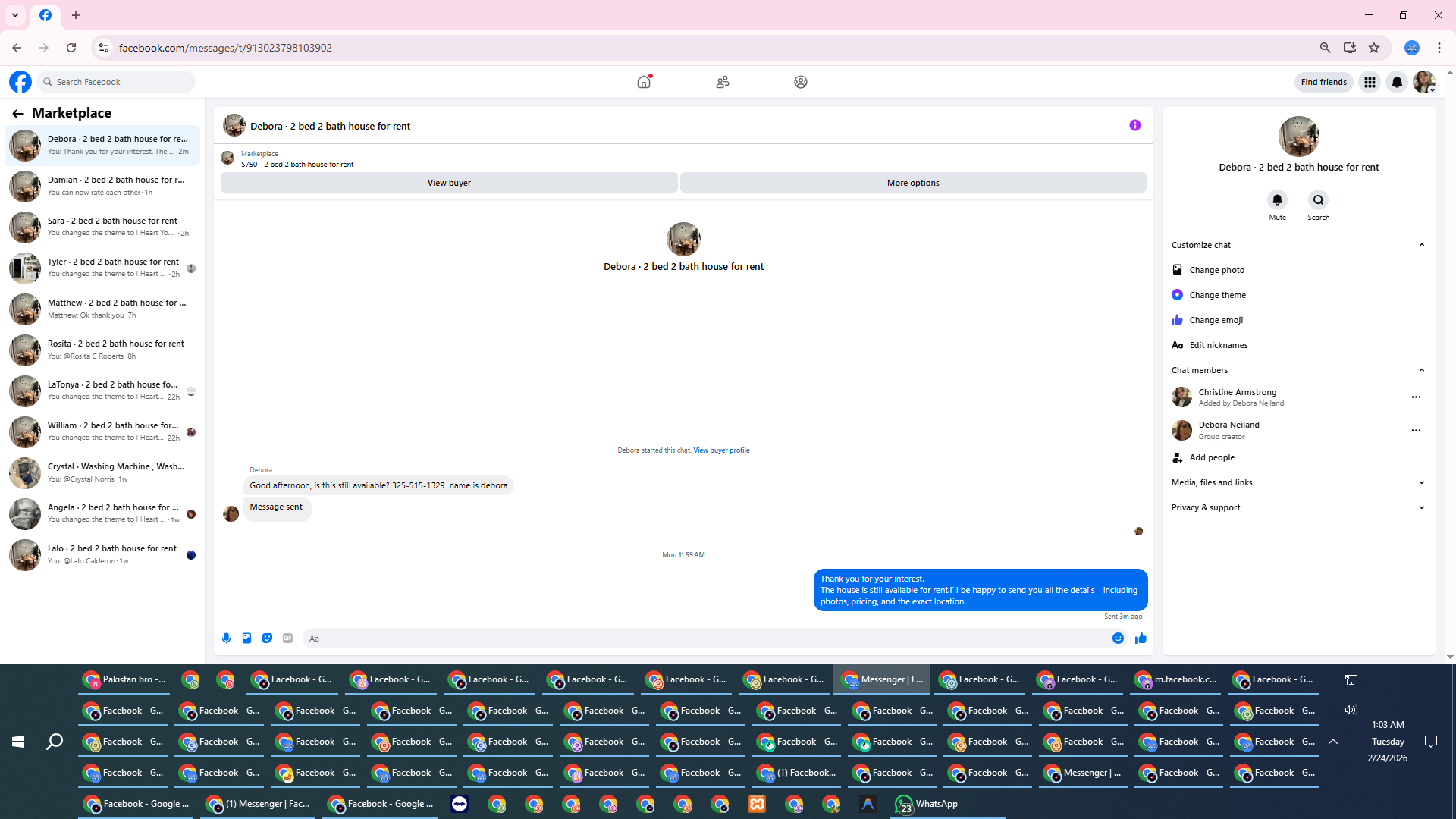
Task: Open the GIF picker icon
Action: (x=287, y=639)
